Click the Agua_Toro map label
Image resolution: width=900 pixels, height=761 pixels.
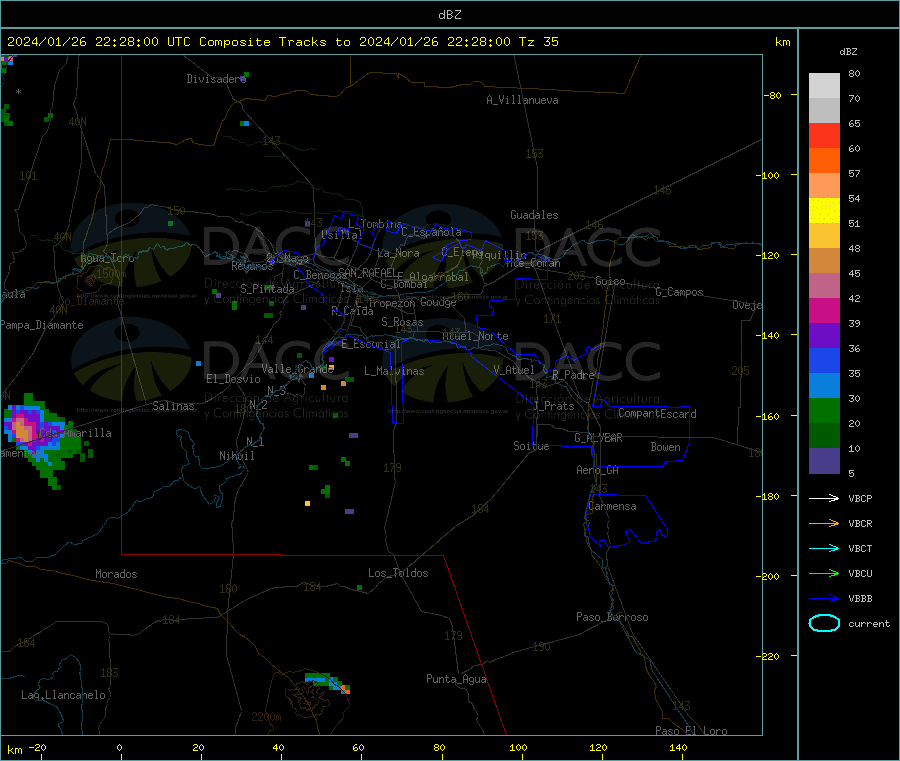107,258
